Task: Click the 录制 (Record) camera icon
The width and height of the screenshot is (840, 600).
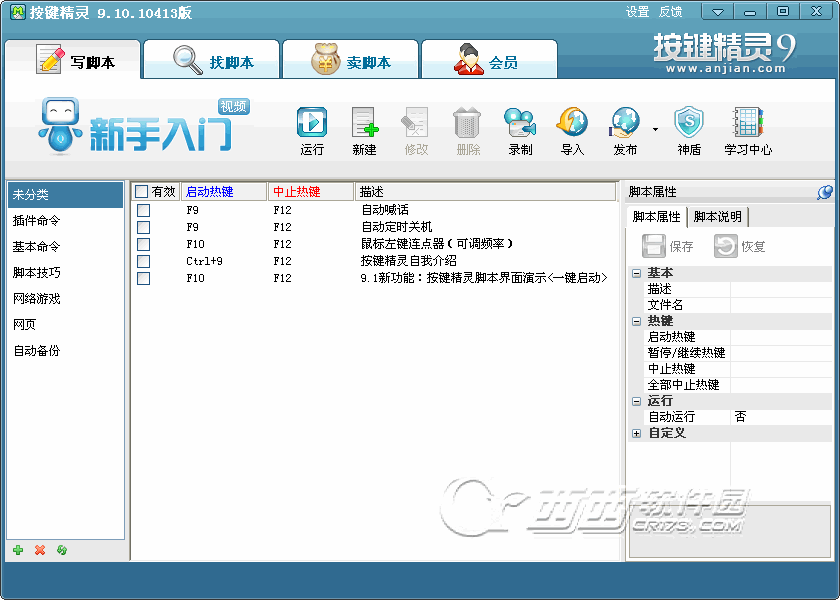Action: pyautogui.click(x=520, y=124)
